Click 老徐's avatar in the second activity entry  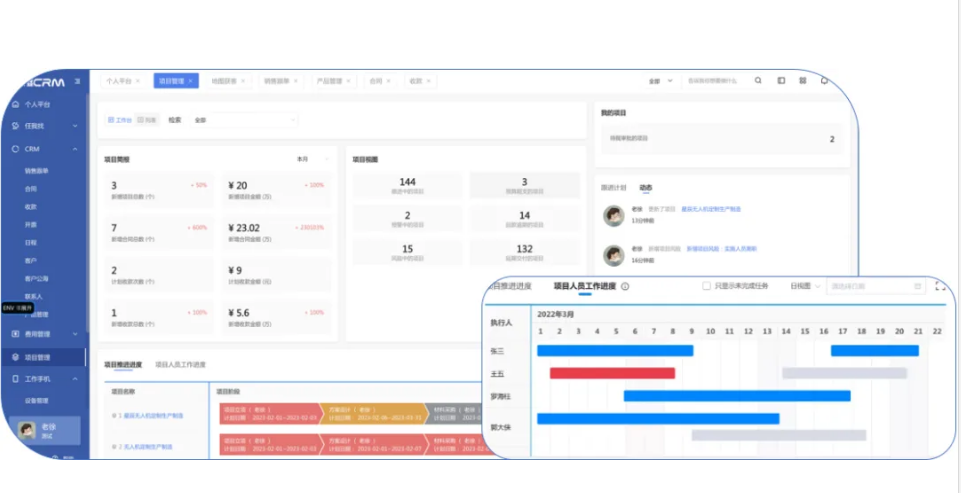pyautogui.click(x=613, y=255)
